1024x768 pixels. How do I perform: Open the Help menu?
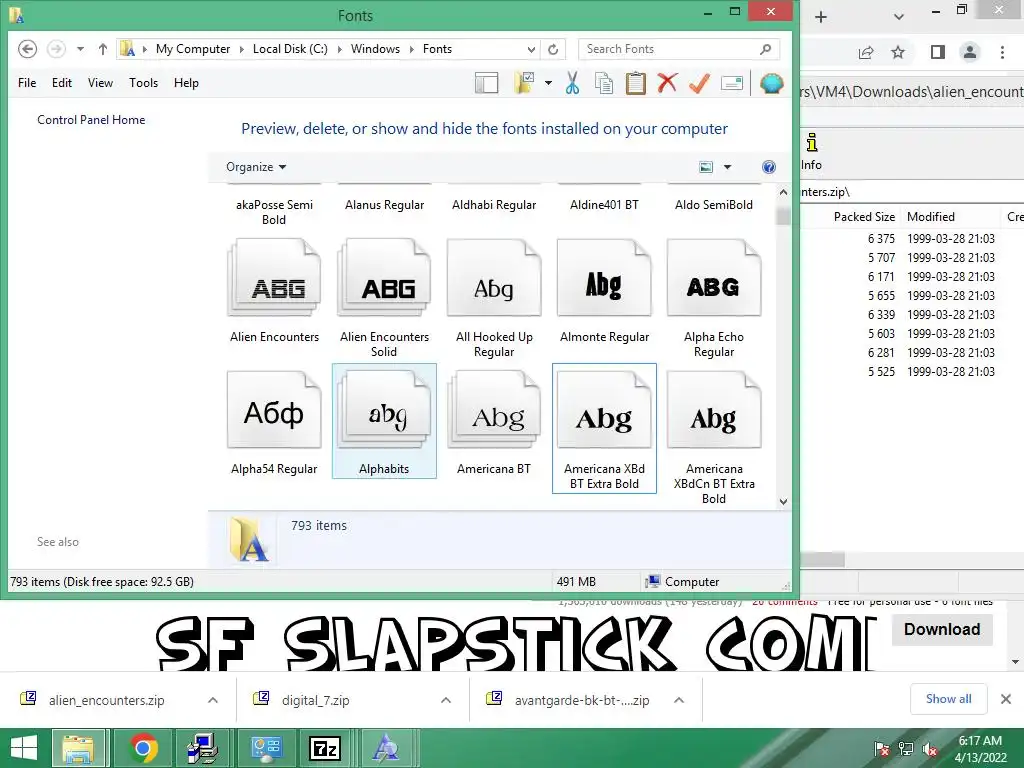coord(186,83)
